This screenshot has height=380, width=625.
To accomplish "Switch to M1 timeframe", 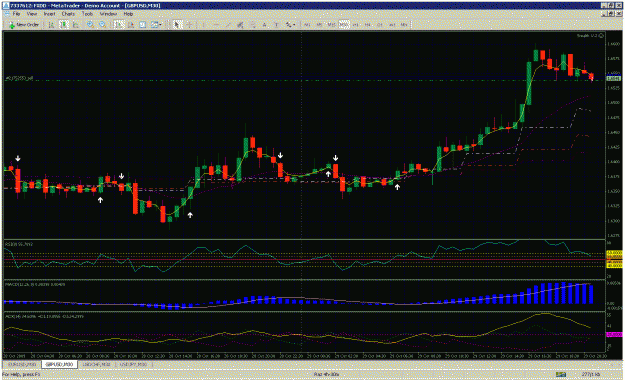I will [307, 25].
